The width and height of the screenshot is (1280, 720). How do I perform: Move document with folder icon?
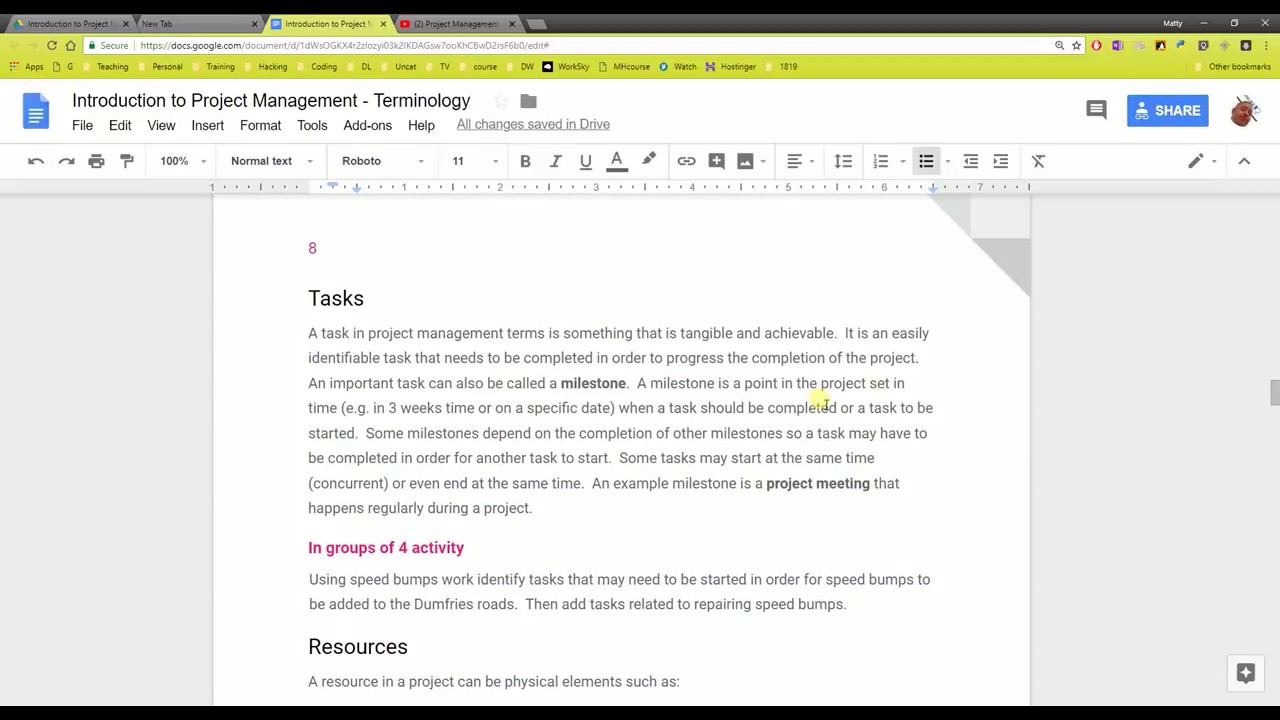529,101
